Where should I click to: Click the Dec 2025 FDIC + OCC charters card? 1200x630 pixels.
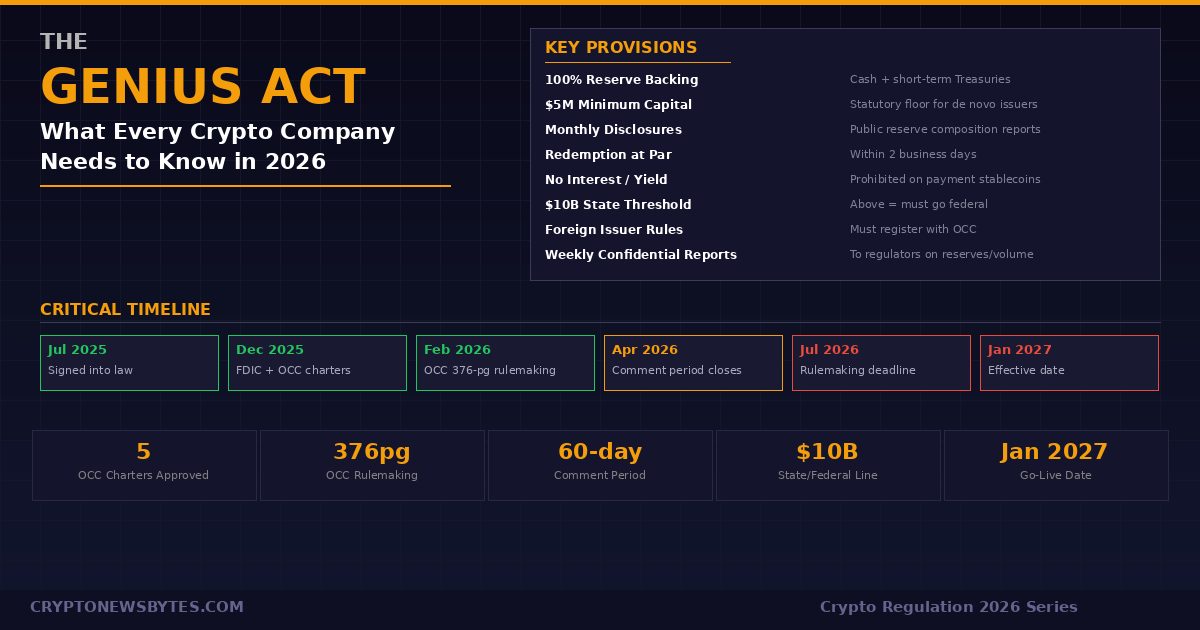click(317, 362)
